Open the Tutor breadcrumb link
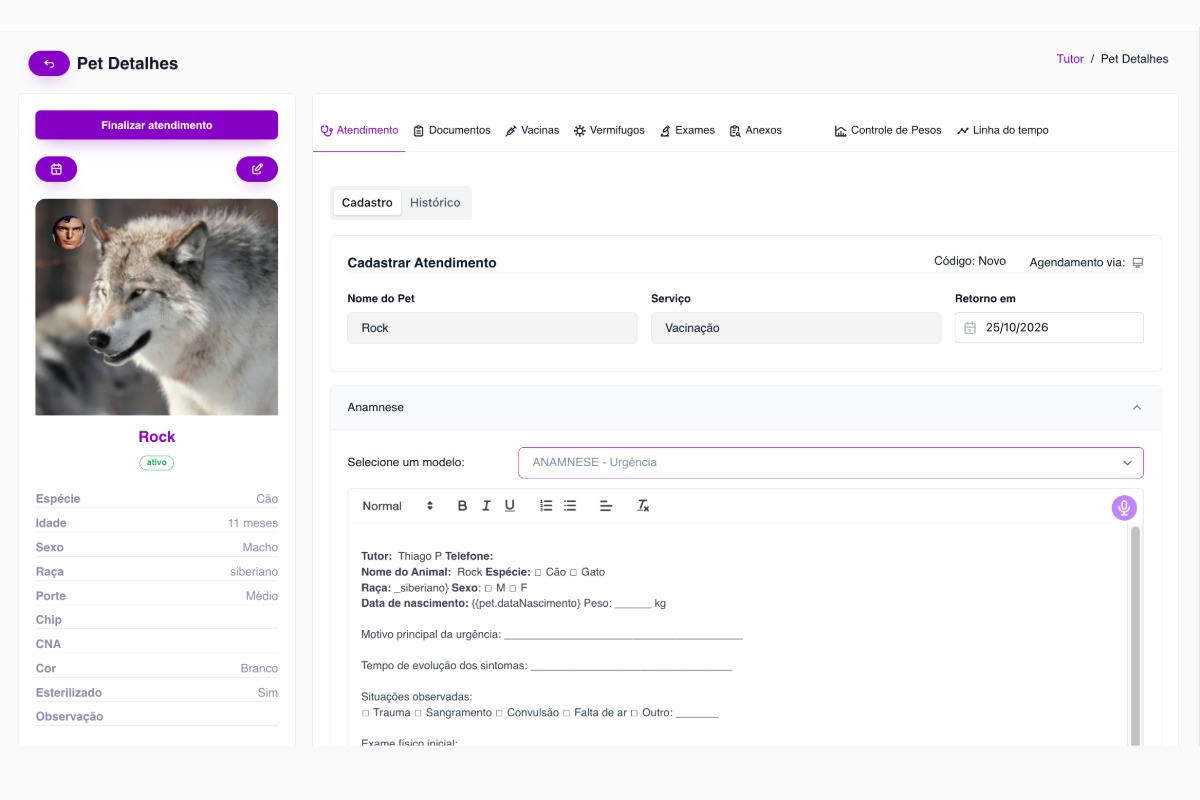This screenshot has width=1200, height=800. pos(1069,58)
